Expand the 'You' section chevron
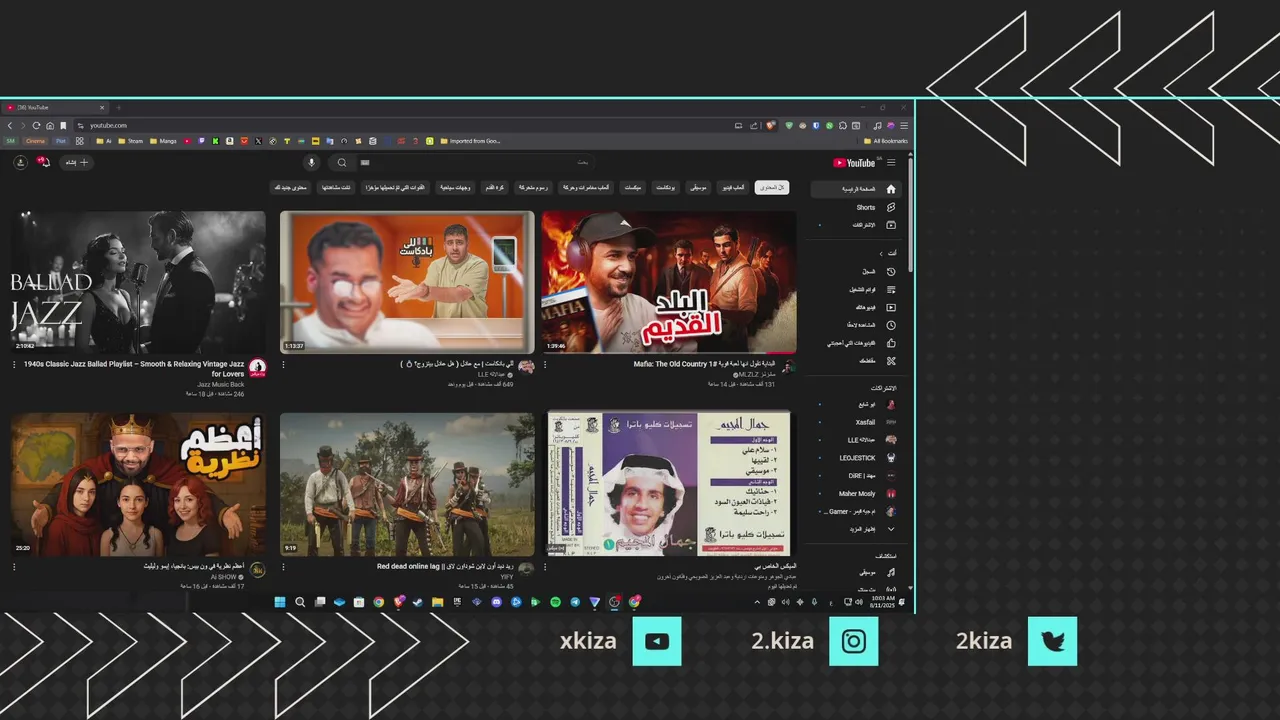The width and height of the screenshot is (1280, 720). tap(881, 253)
